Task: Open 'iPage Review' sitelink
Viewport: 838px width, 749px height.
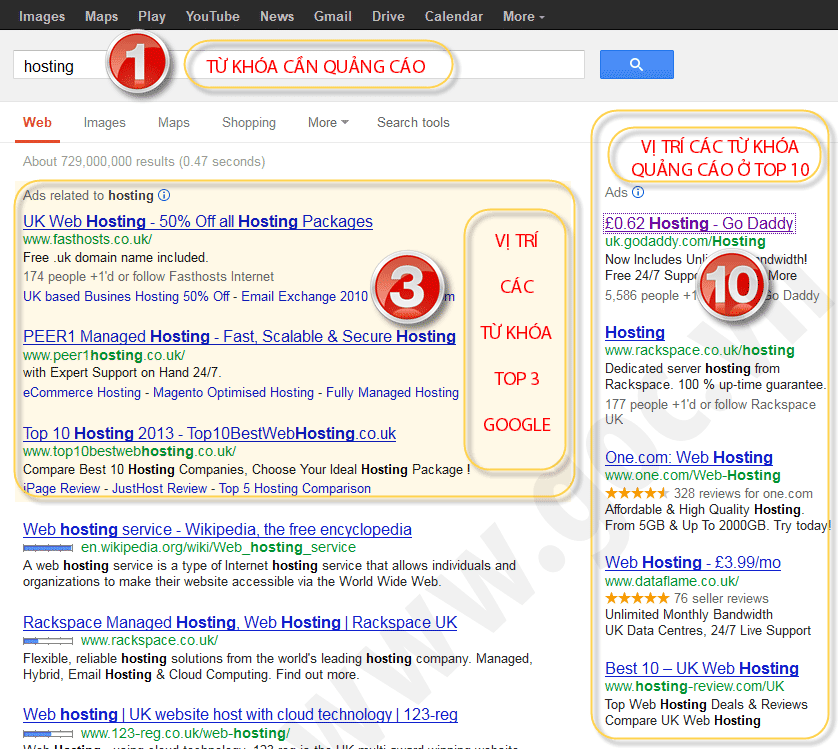Action: pos(61,488)
